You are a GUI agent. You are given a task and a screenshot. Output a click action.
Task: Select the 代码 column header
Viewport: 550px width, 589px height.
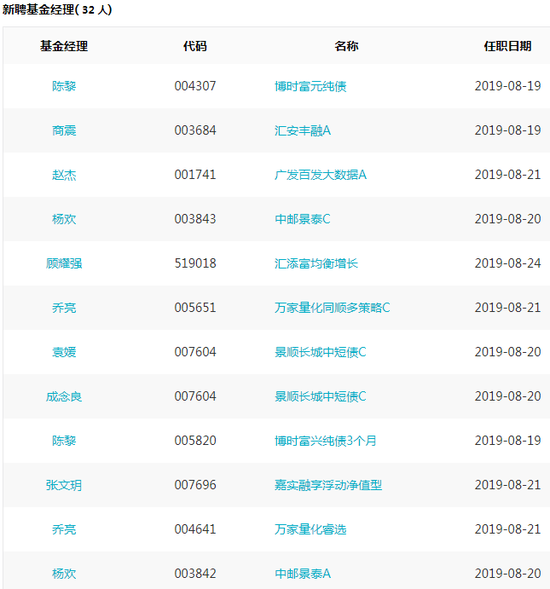pyautogui.click(x=195, y=46)
